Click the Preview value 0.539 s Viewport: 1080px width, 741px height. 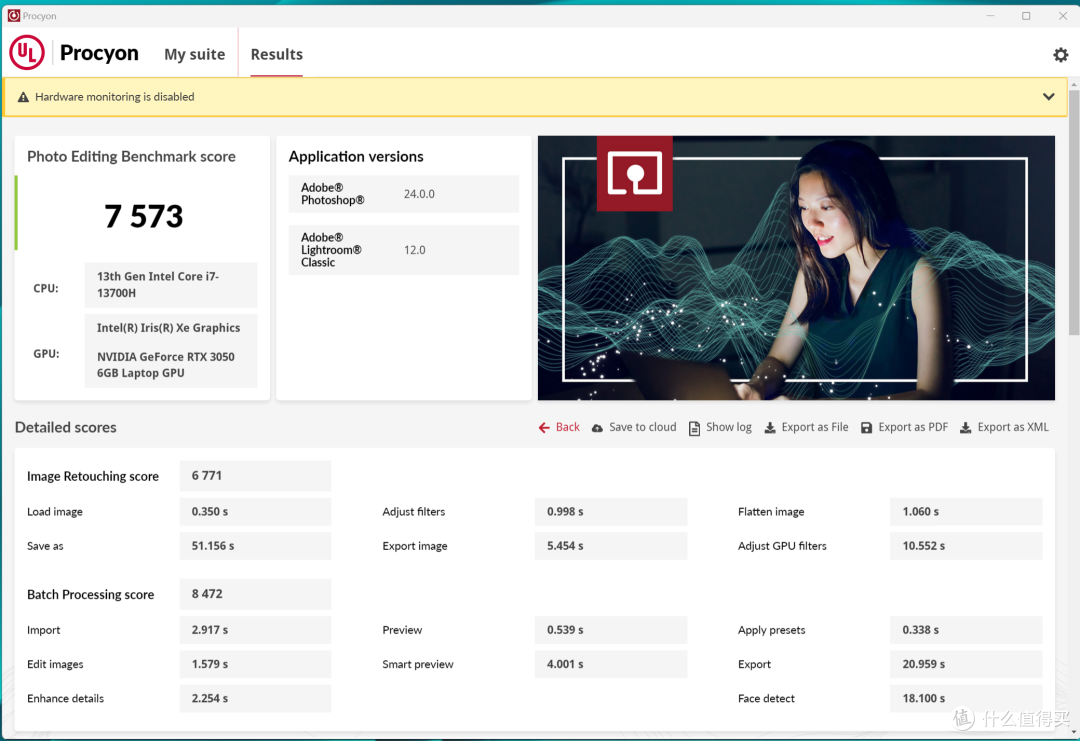(611, 630)
